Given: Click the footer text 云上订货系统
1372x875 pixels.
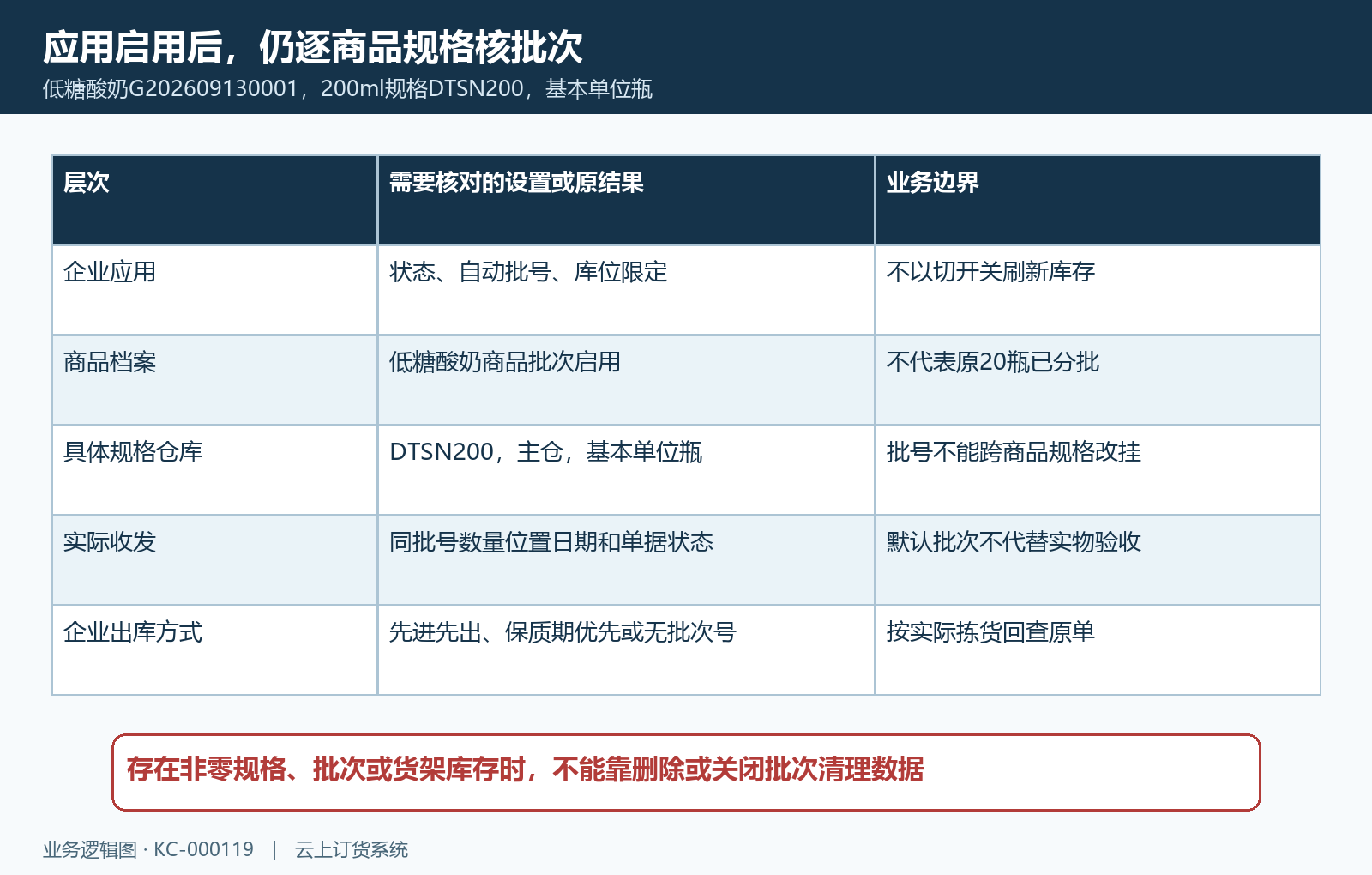Looking at the screenshot, I should (x=352, y=850).
